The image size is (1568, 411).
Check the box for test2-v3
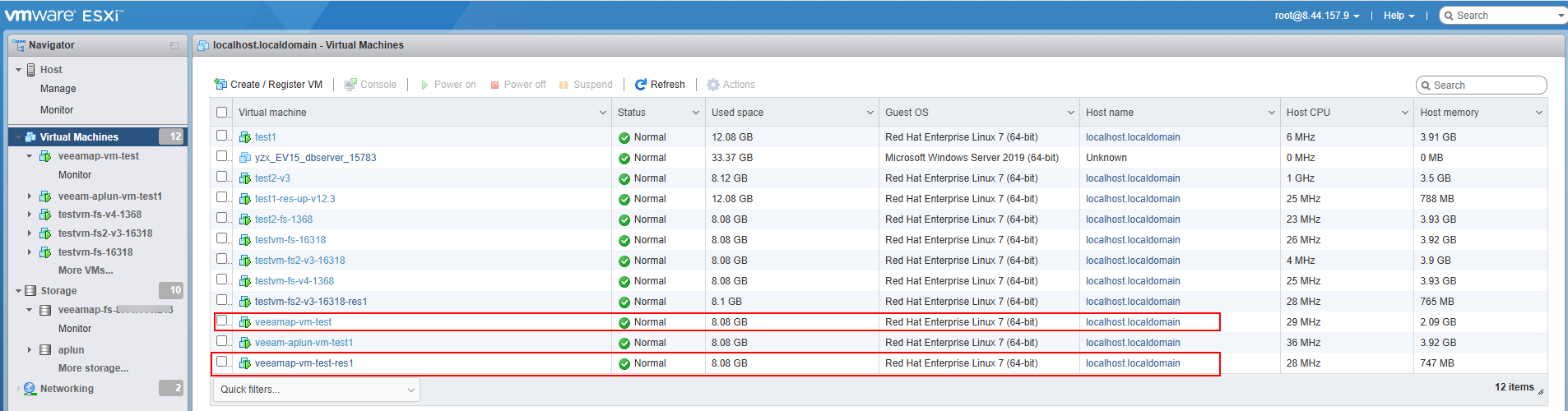tap(222, 177)
